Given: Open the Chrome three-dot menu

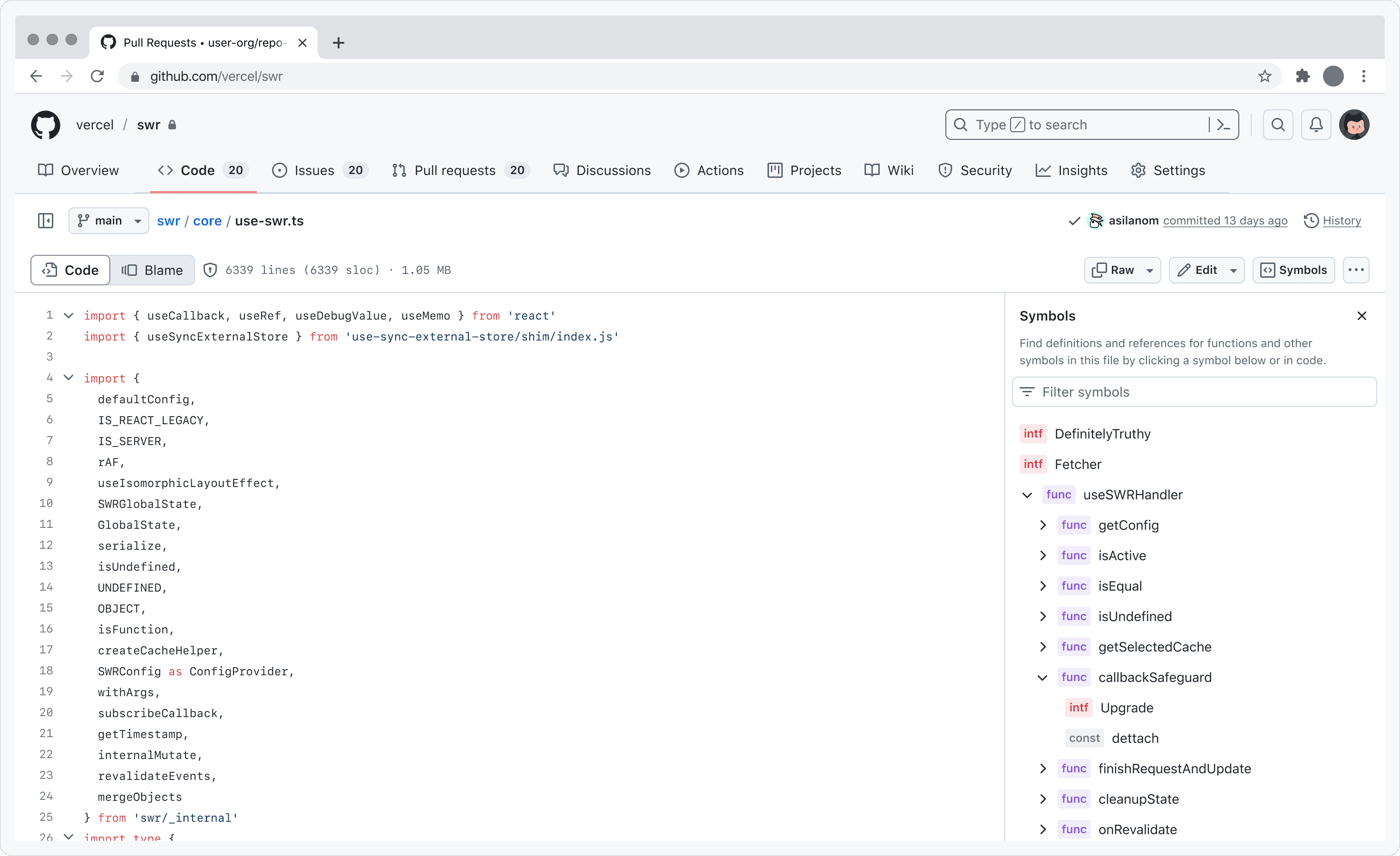Looking at the screenshot, I should pos(1364,76).
